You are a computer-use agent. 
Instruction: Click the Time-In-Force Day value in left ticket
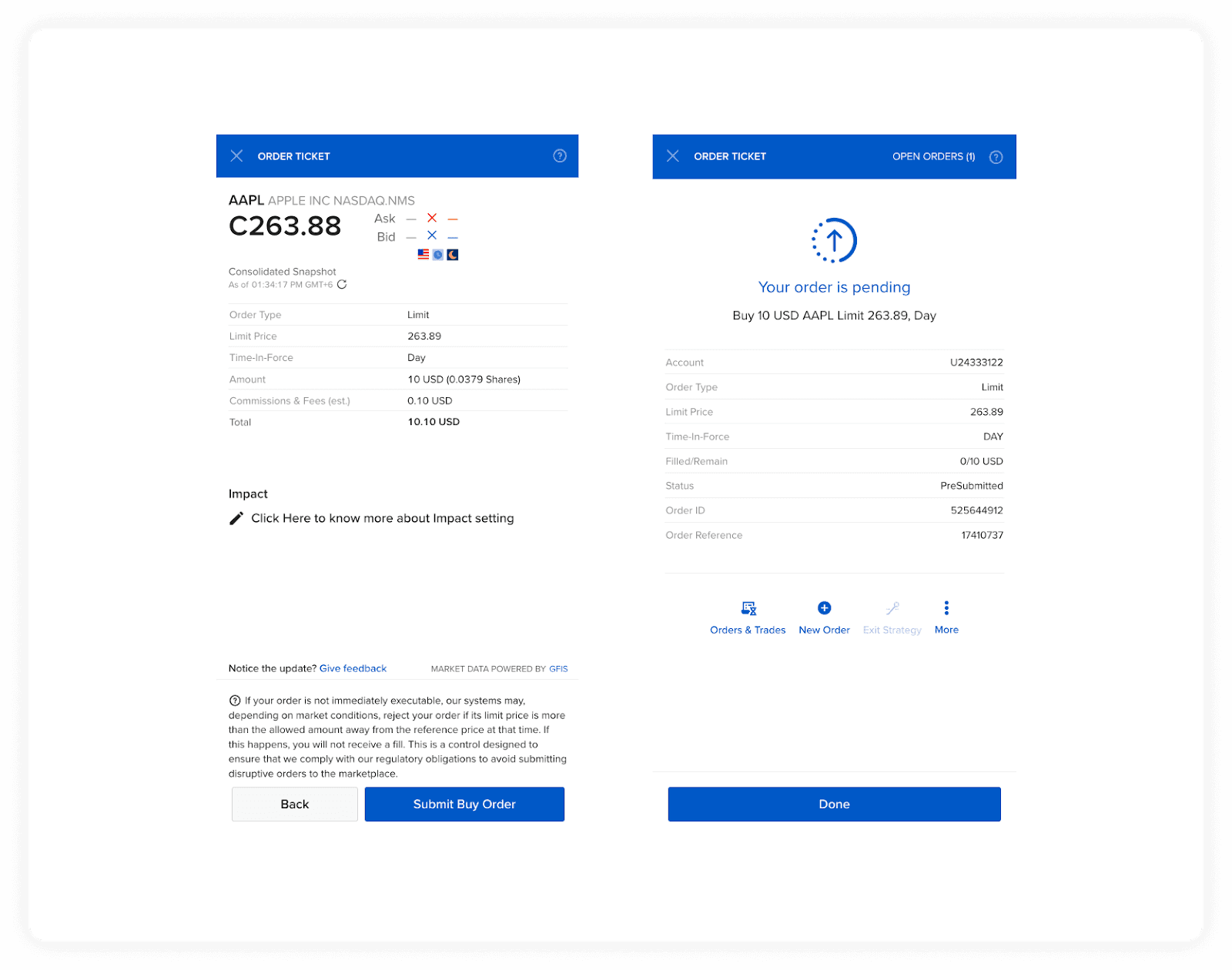tap(417, 358)
